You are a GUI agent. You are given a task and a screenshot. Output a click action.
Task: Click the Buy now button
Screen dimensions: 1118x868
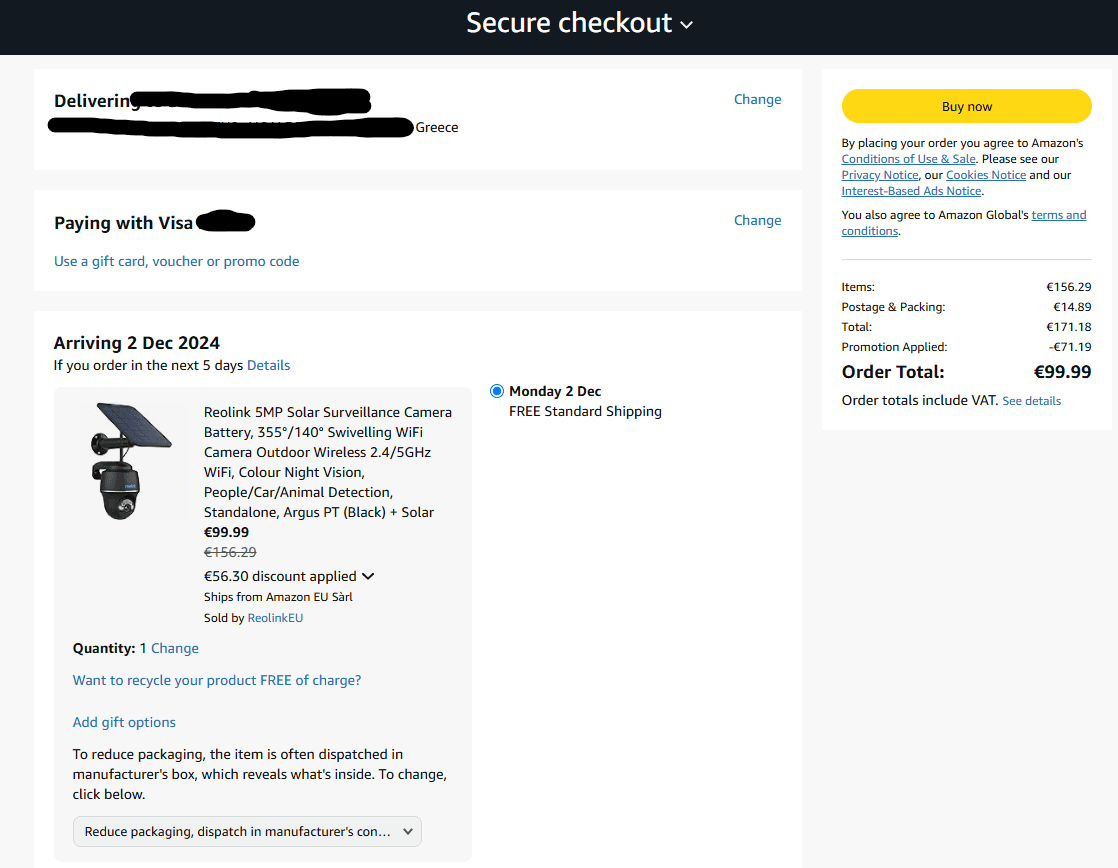click(966, 106)
